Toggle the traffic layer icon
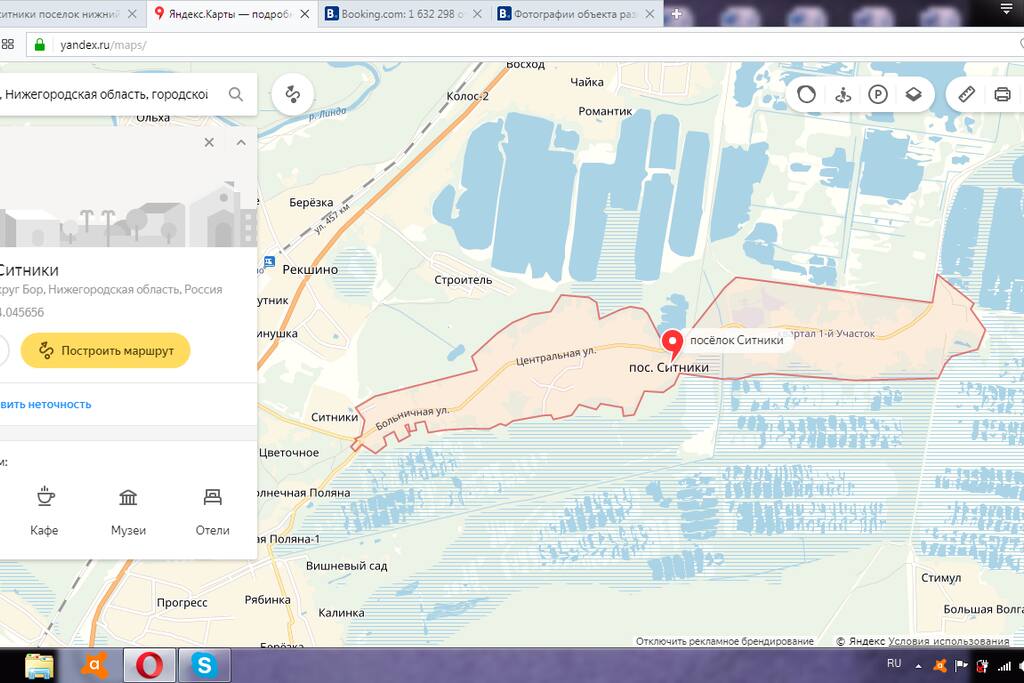Screen dimensions: 1024x683 (x=807, y=95)
